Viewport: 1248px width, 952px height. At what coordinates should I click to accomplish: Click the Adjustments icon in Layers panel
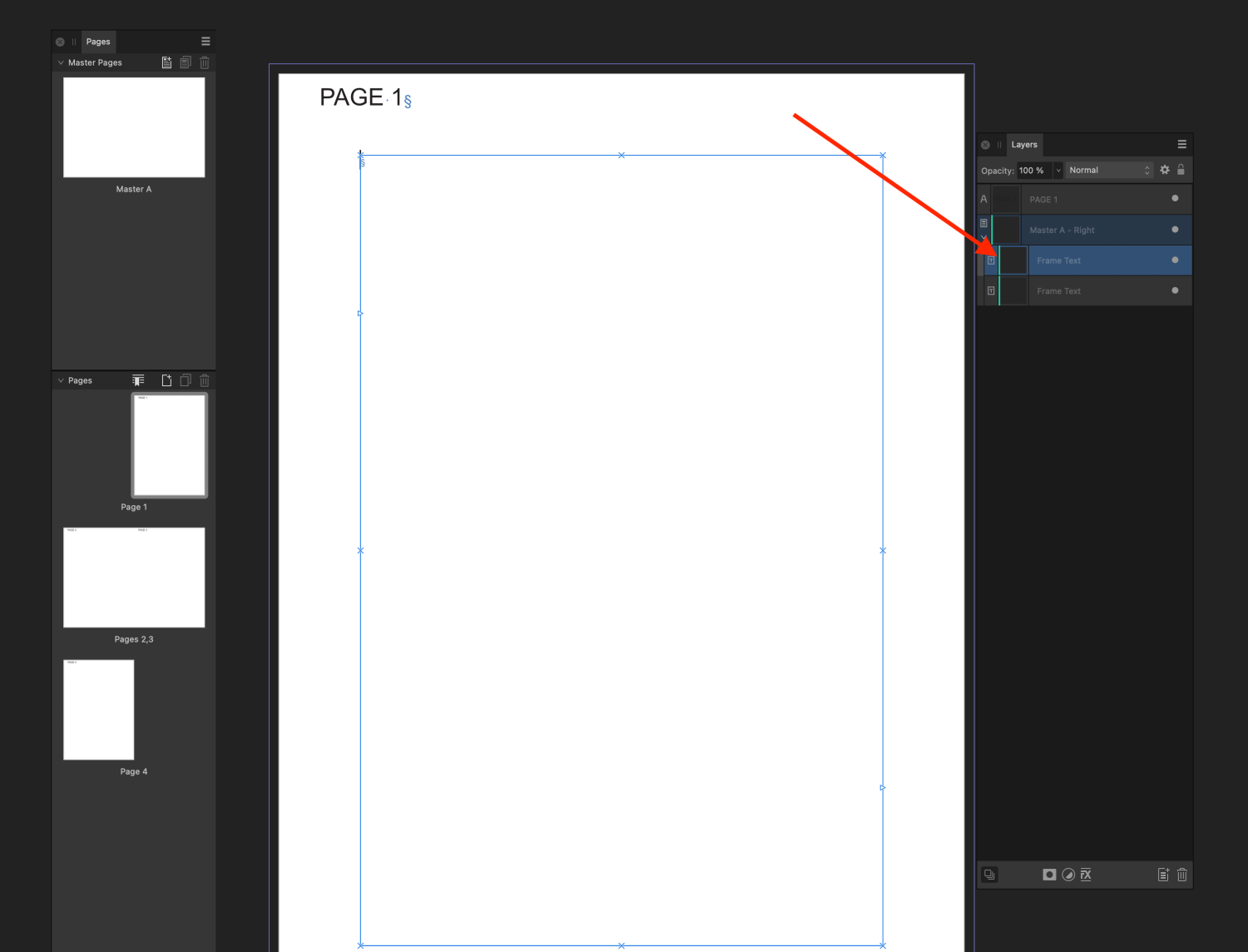[x=1068, y=875]
